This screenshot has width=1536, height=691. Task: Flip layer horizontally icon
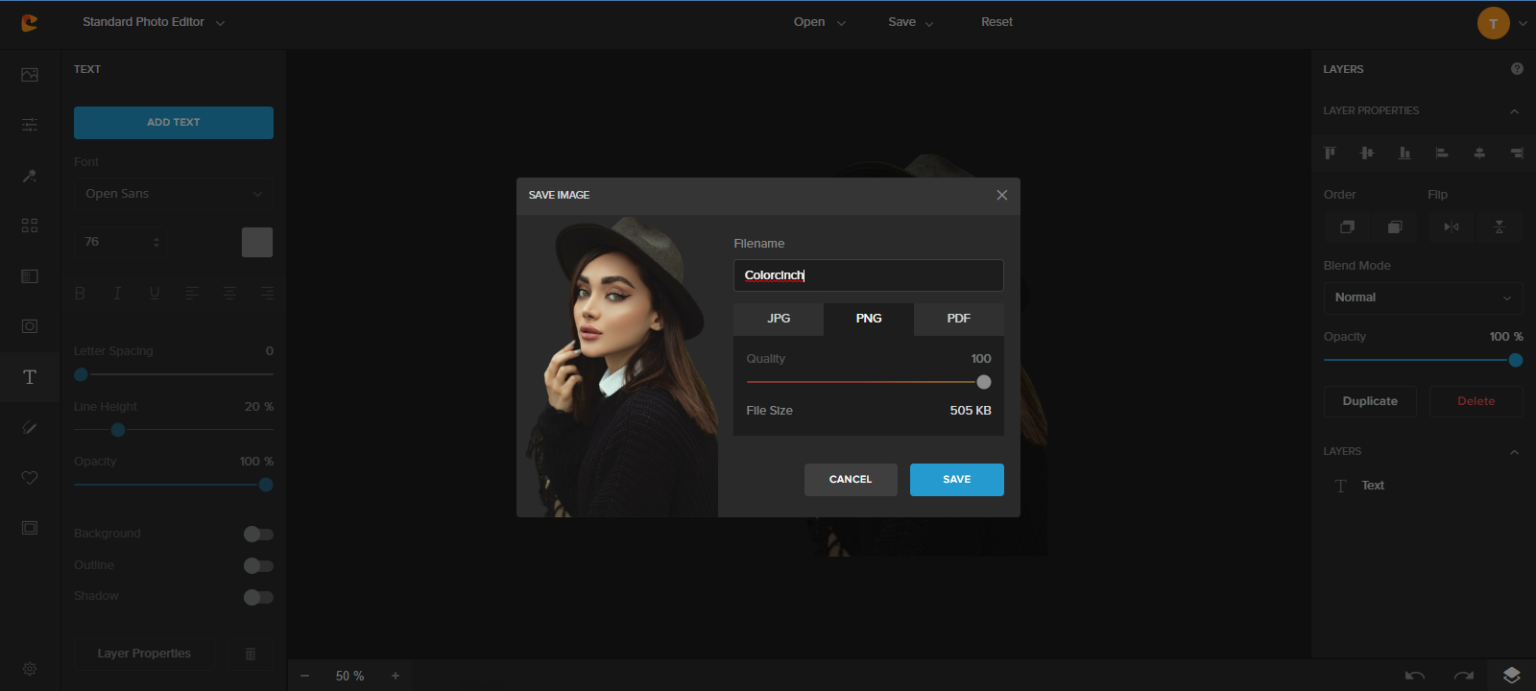click(1451, 227)
